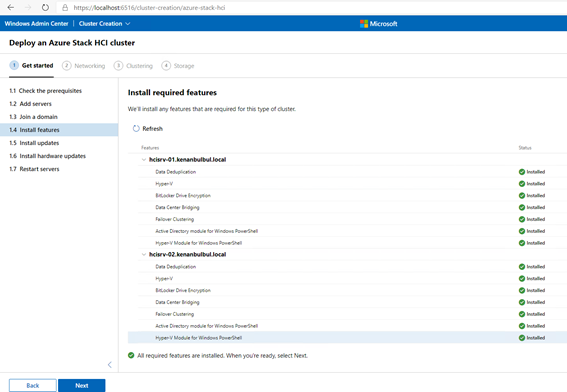The width and height of the screenshot is (567, 392).
Task: Collapse the left step navigation pane
Action: tap(110, 365)
